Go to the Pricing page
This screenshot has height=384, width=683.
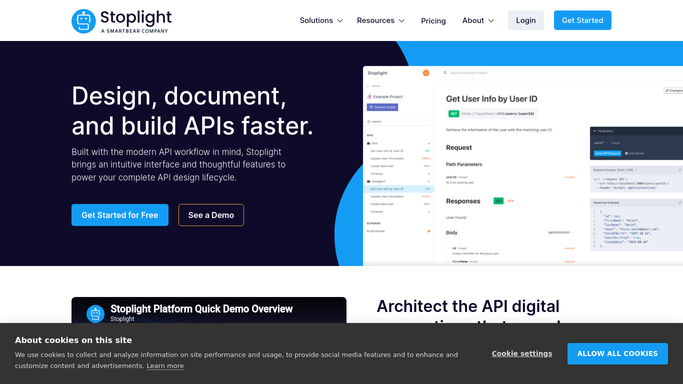tap(433, 20)
